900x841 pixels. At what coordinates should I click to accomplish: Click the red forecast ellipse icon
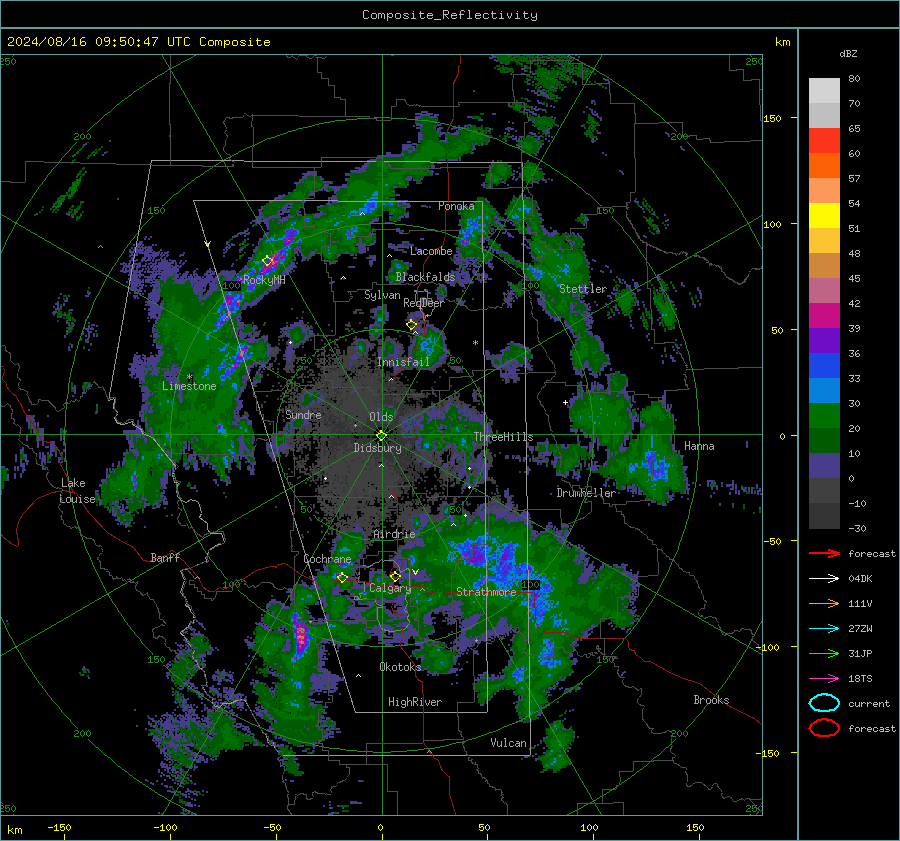pyautogui.click(x=824, y=728)
